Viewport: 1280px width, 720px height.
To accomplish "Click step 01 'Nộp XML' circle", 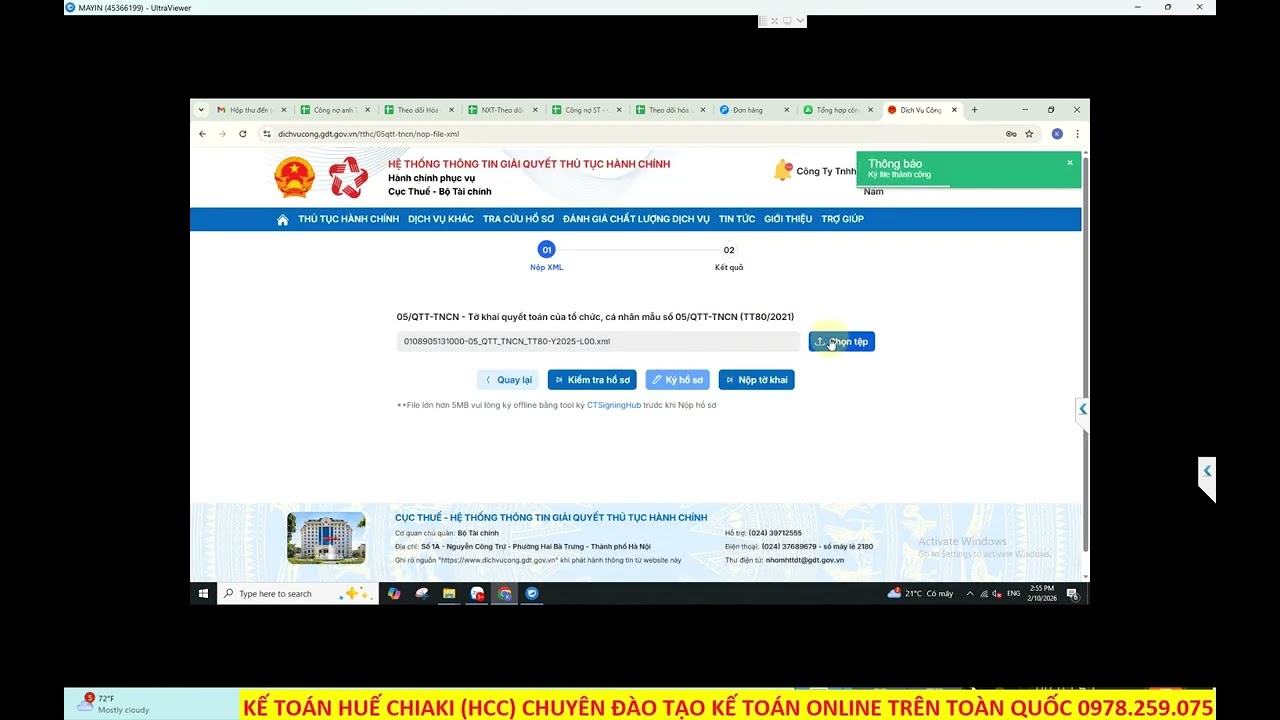I will [546, 250].
